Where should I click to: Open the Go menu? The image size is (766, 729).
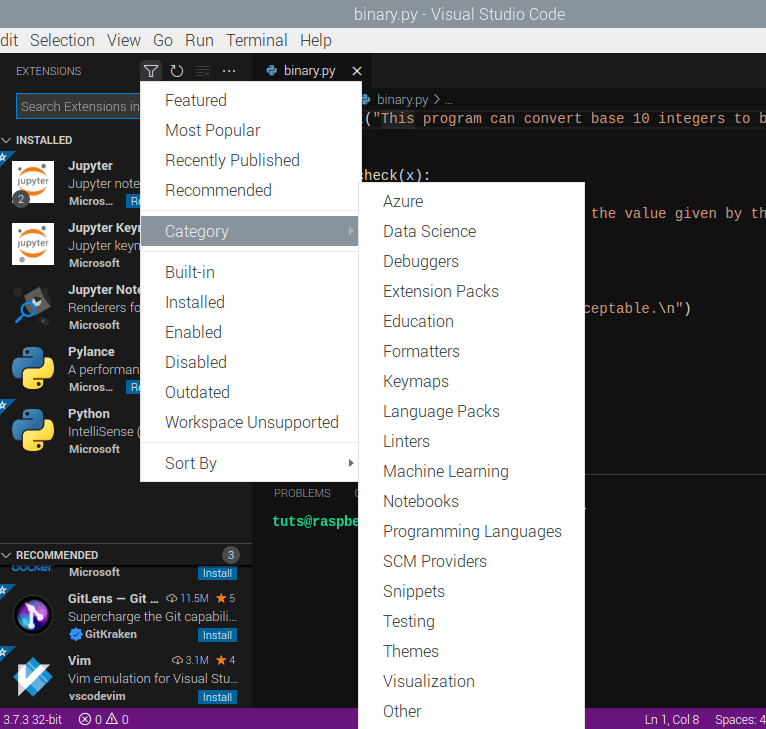[163, 40]
